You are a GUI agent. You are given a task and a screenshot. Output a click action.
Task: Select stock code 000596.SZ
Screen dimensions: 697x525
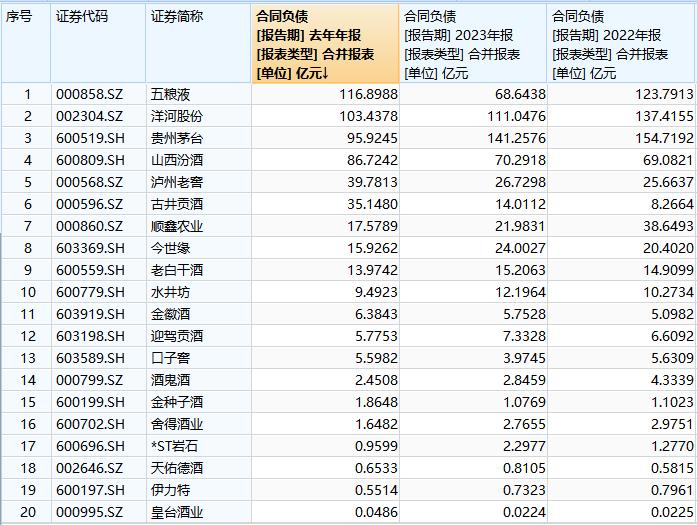89,204
